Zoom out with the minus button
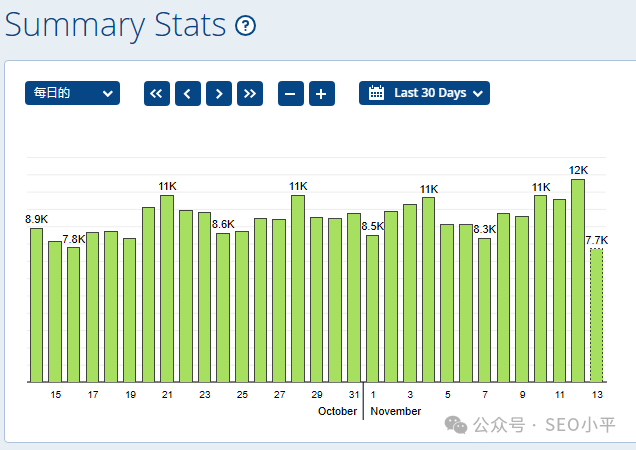The height and width of the screenshot is (450, 636). tap(290, 94)
